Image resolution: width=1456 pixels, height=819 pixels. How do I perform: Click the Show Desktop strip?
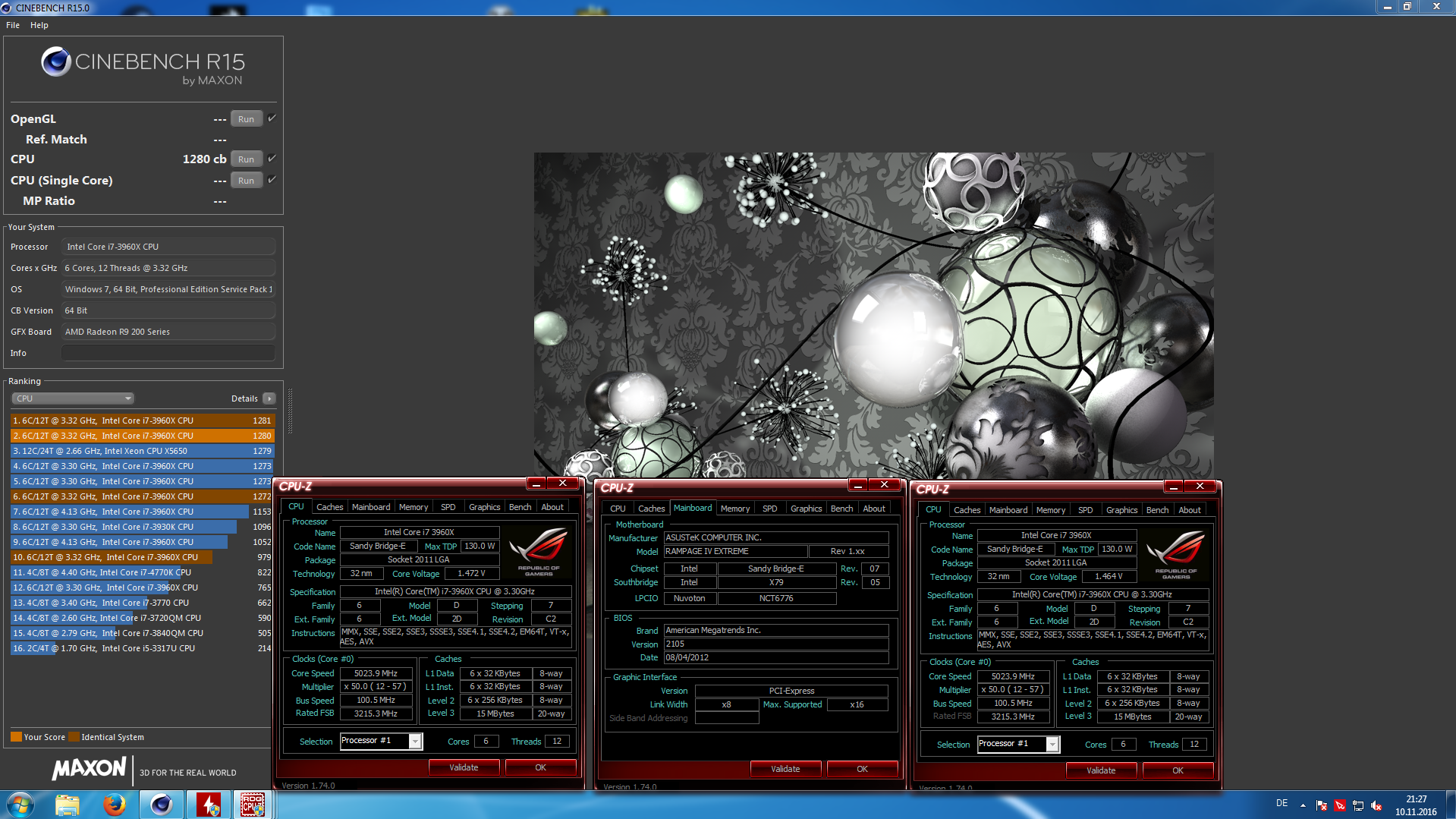[x=1450, y=805]
